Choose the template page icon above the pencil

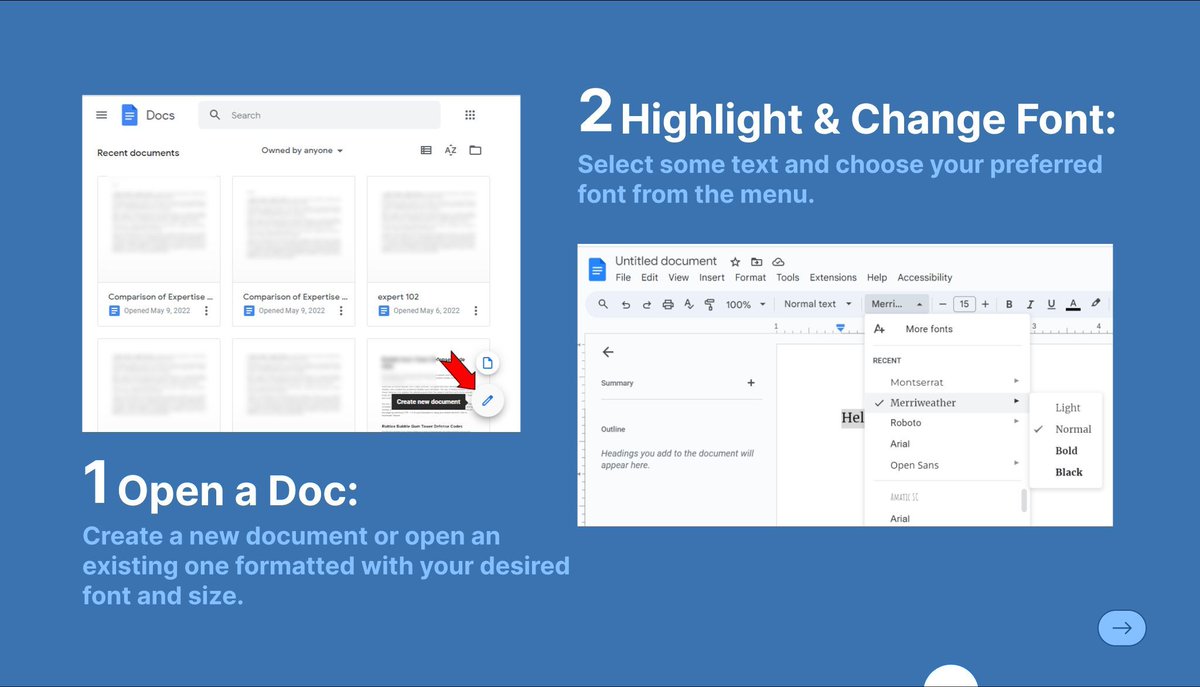coord(487,363)
